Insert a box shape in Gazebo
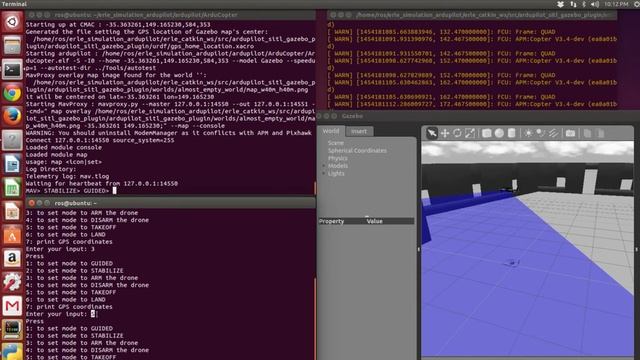640x360 pixels. (487, 133)
